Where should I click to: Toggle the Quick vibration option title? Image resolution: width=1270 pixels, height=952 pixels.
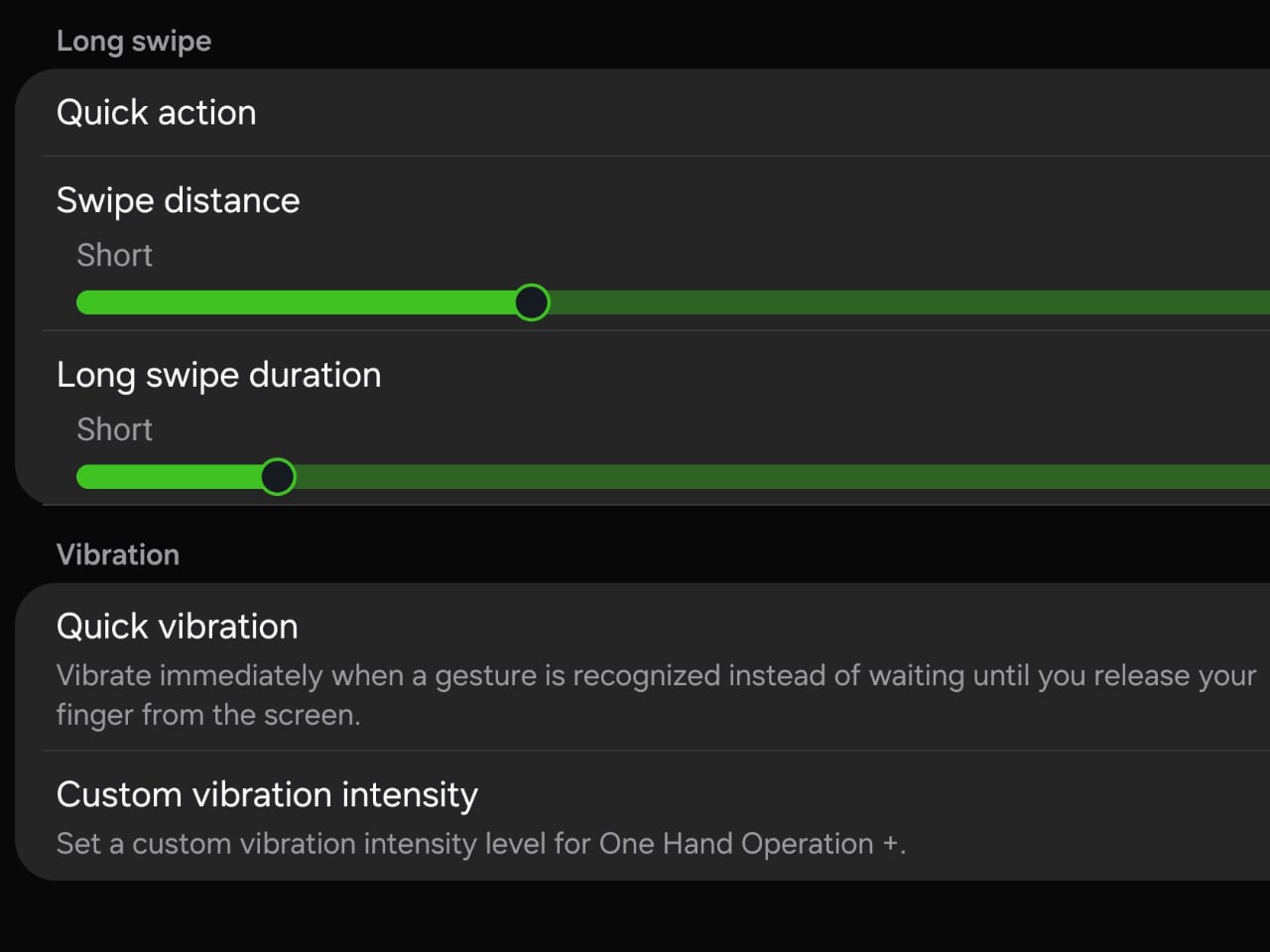pos(177,627)
